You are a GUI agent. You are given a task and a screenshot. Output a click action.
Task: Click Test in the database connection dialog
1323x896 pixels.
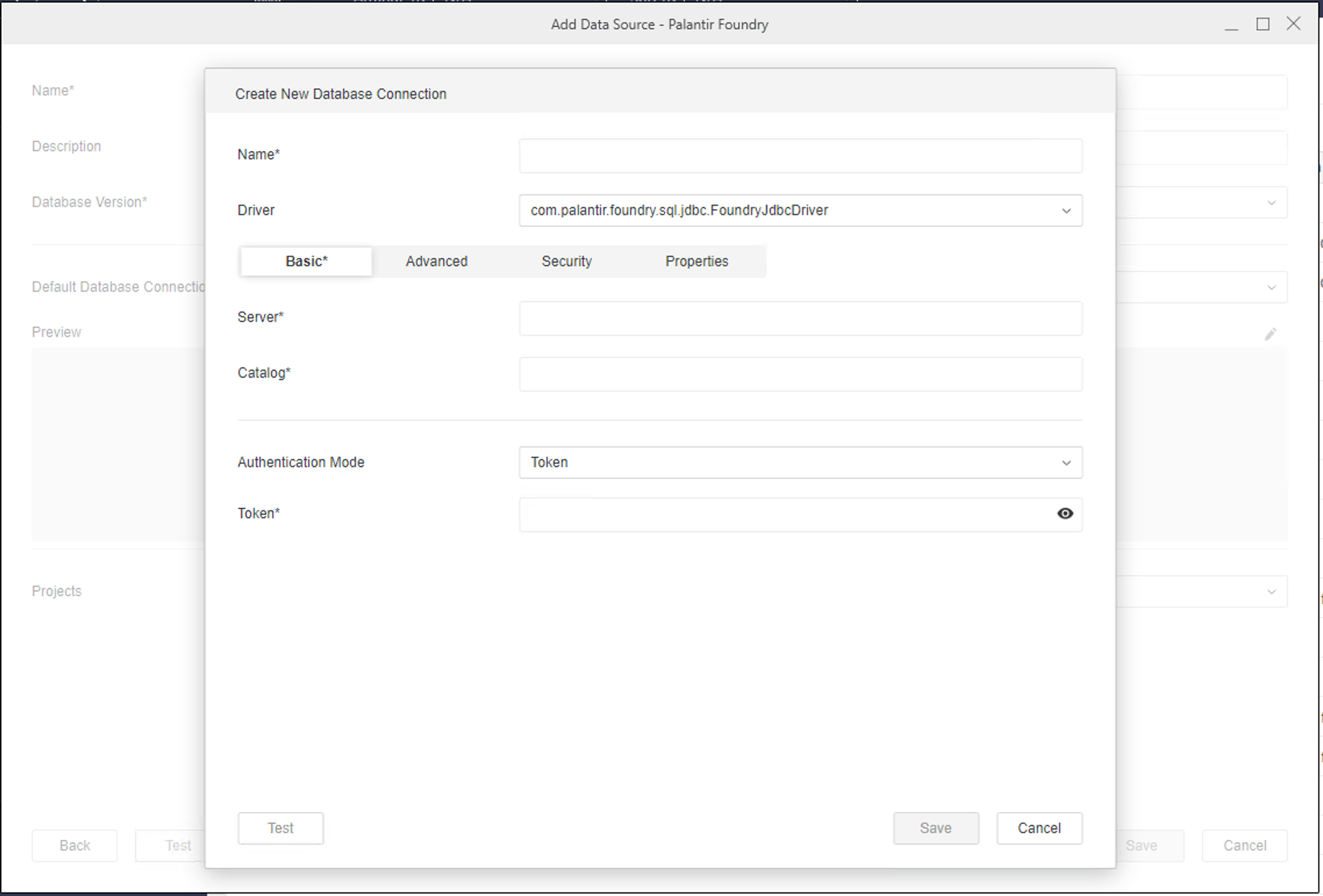[x=280, y=828]
